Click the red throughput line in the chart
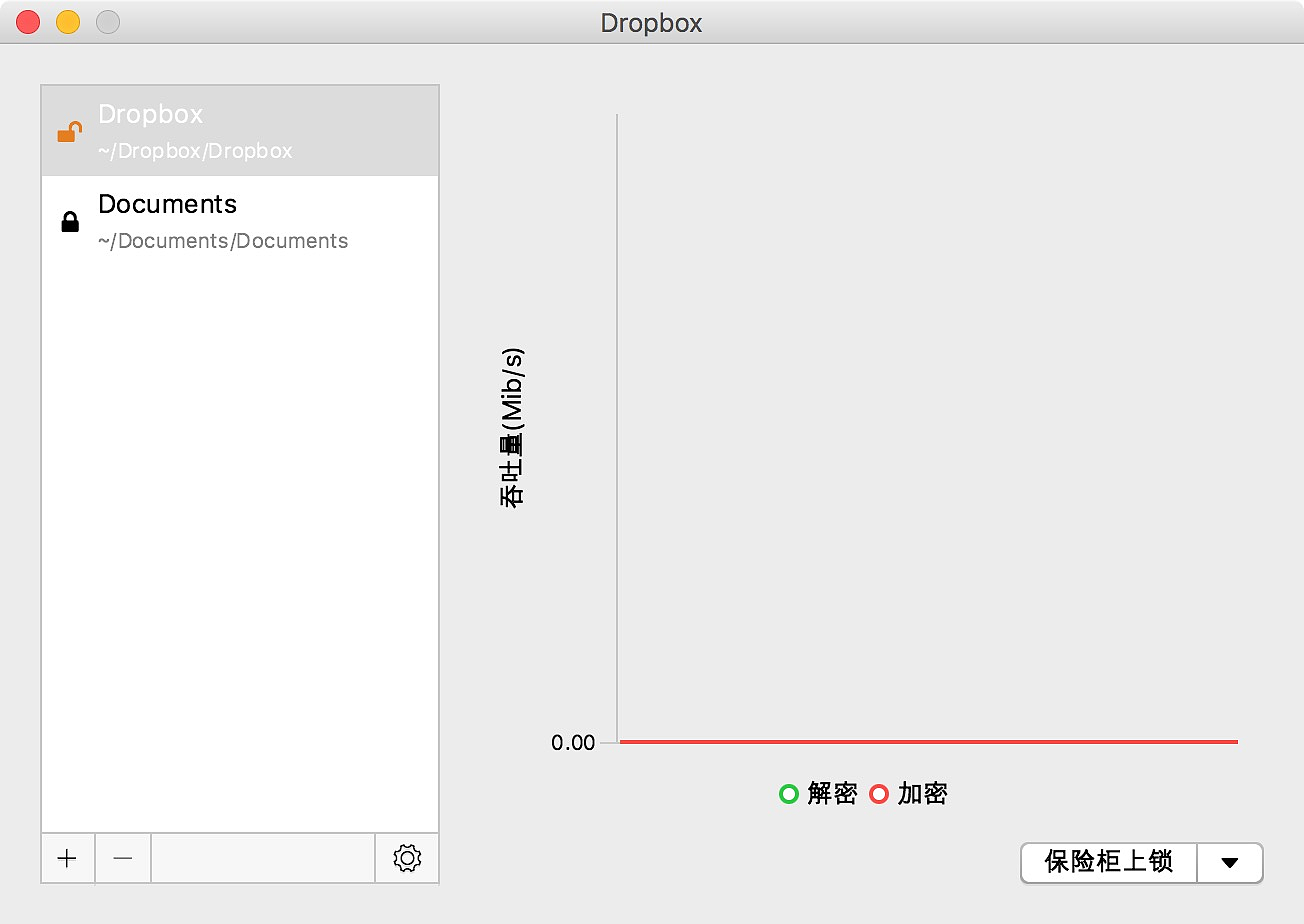The height and width of the screenshot is (924, 1304). (928, 742)
